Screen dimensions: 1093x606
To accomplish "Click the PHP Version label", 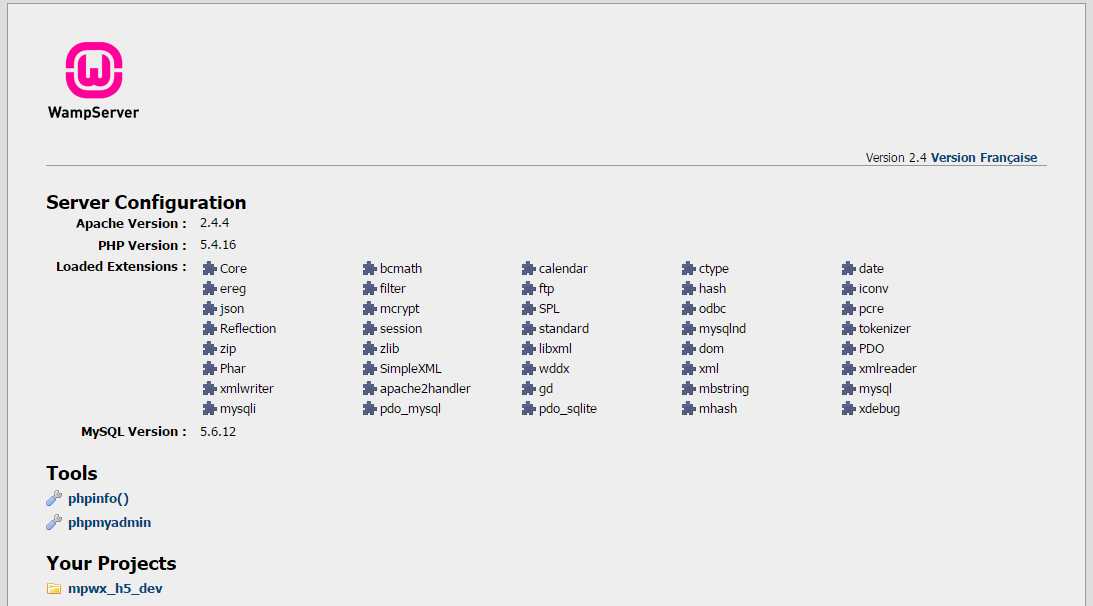I will [142, 245].
